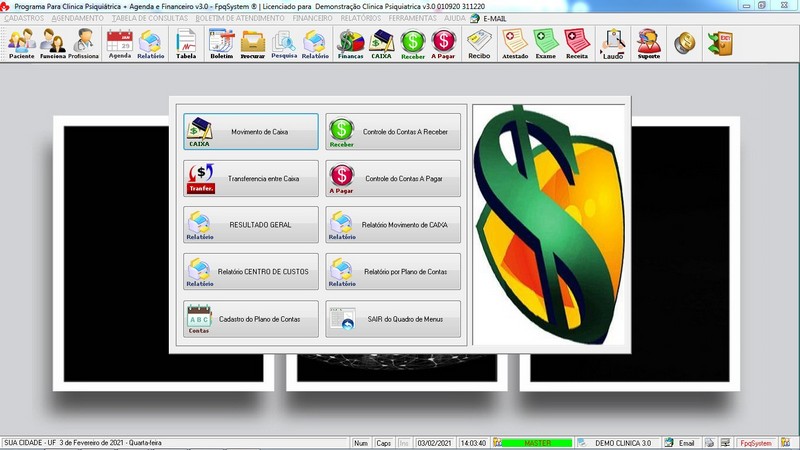Open the Finanças toolbar icon
Viewport: 800px width, 450px height.
(x=351, y=44)
